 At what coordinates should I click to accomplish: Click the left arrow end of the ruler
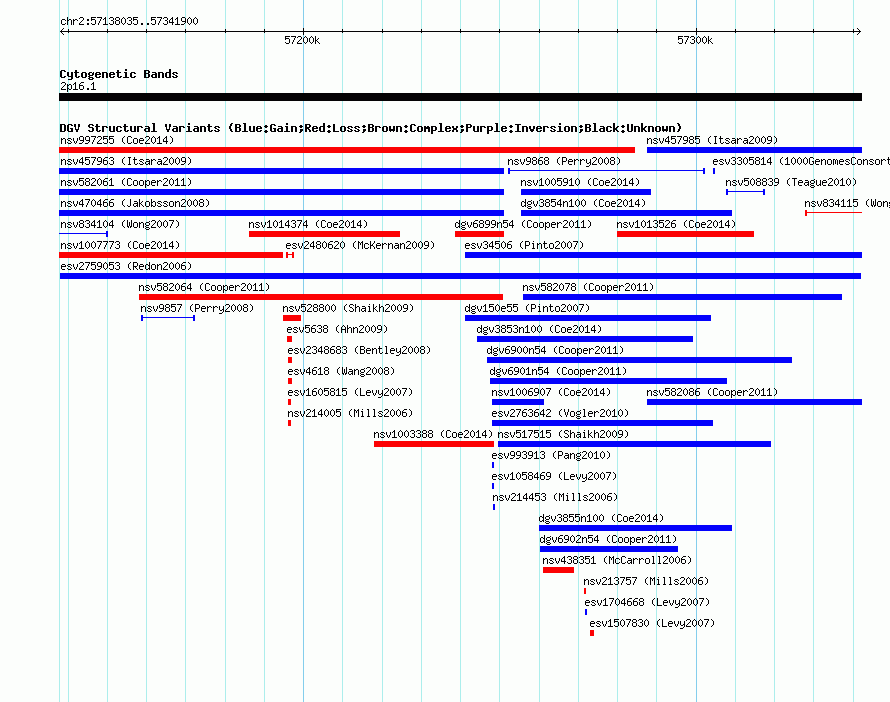(62, 31)
